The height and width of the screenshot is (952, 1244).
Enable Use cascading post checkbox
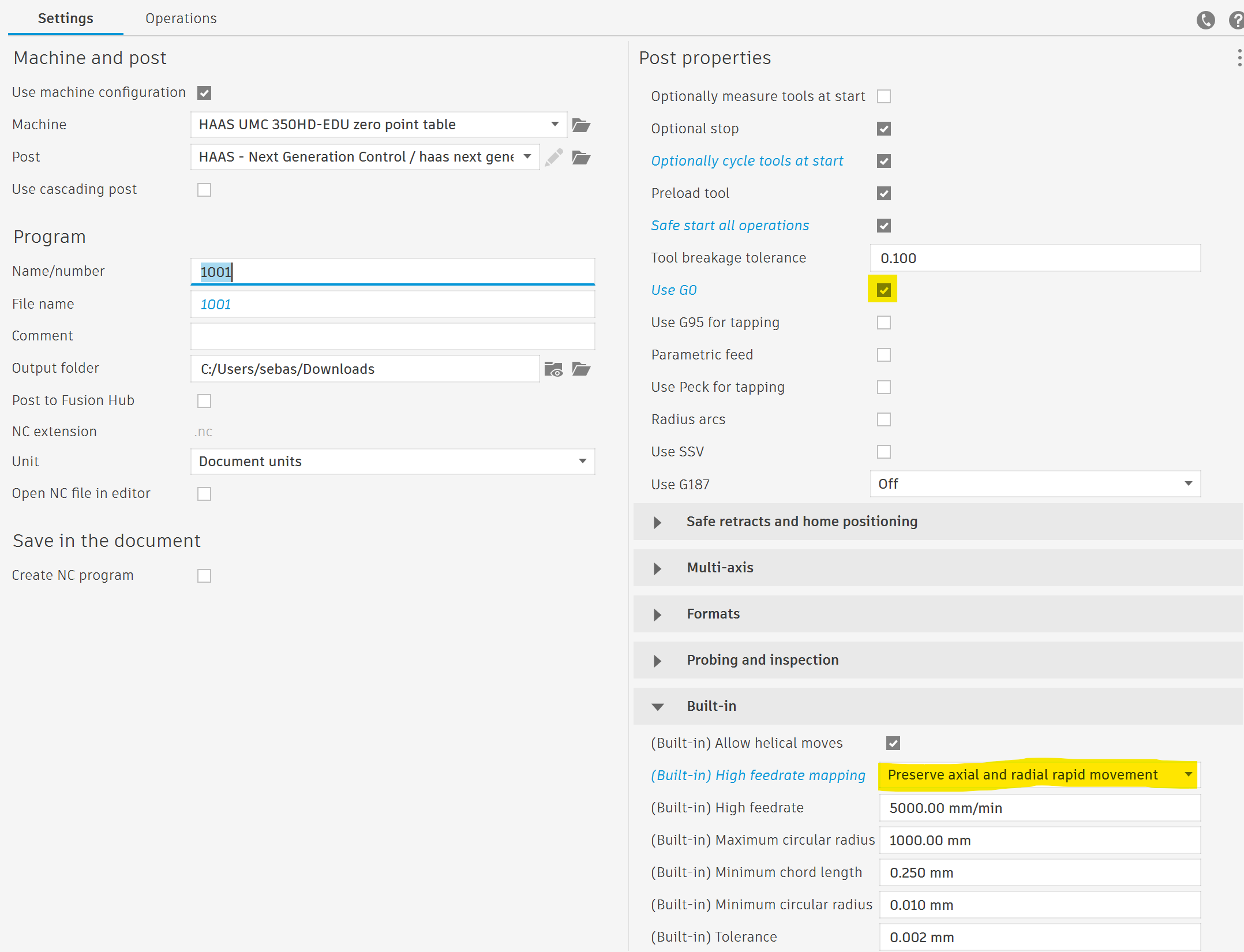[204, 190]
